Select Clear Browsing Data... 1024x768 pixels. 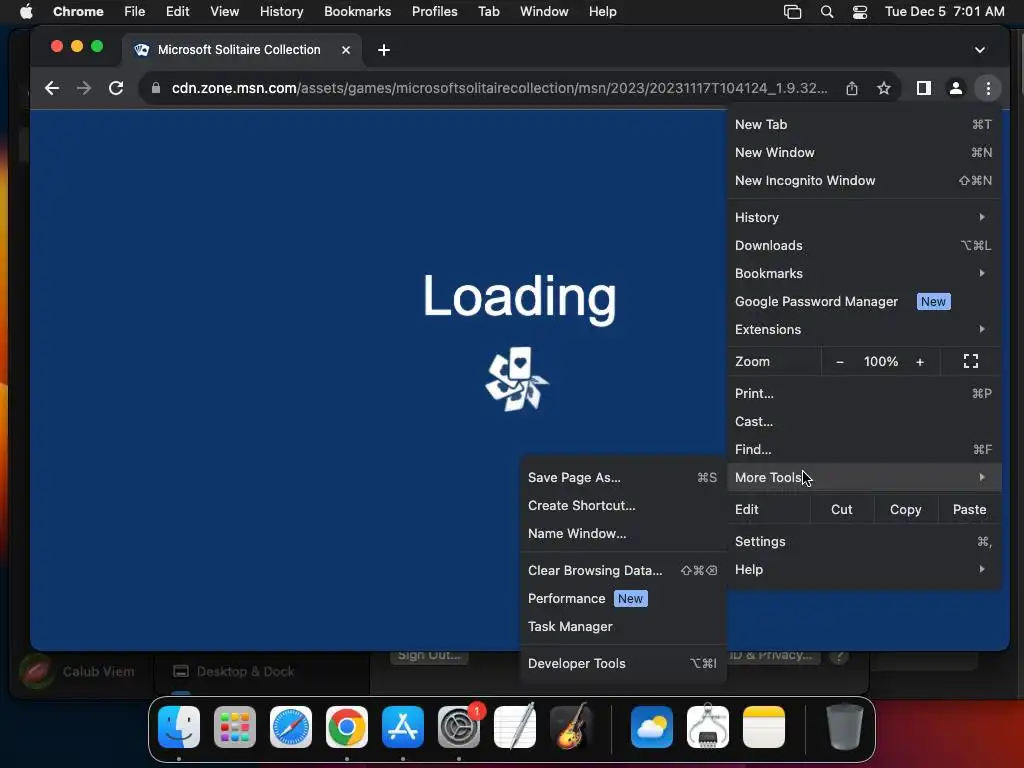(622, 571)
